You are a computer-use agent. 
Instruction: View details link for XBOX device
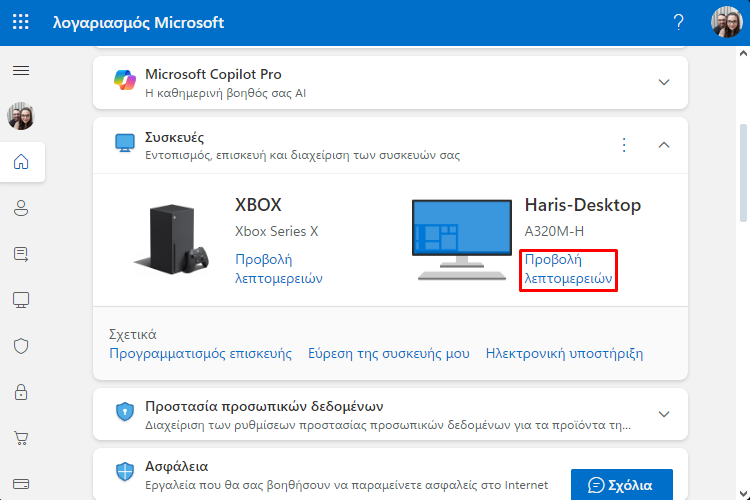pyautogui.click(x=279, y=269)
